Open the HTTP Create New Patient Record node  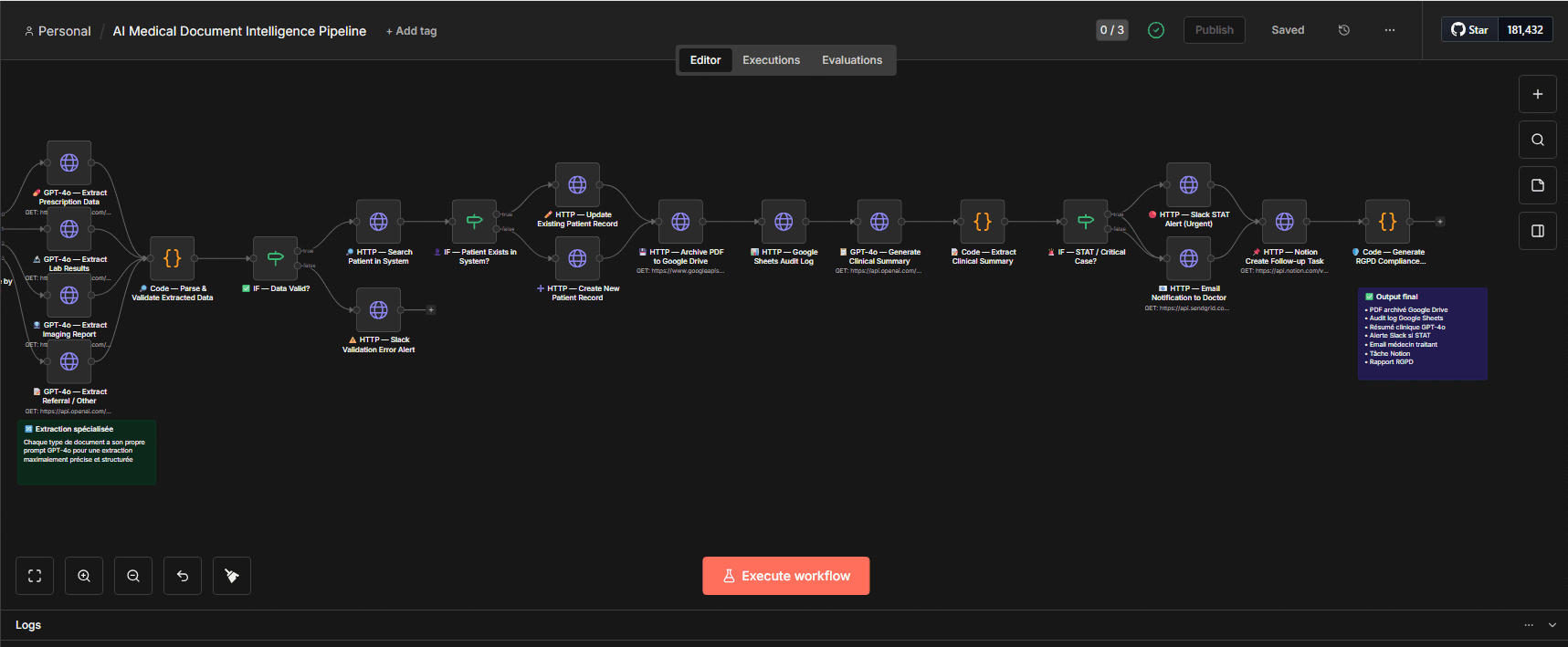[x=577, y=258]
